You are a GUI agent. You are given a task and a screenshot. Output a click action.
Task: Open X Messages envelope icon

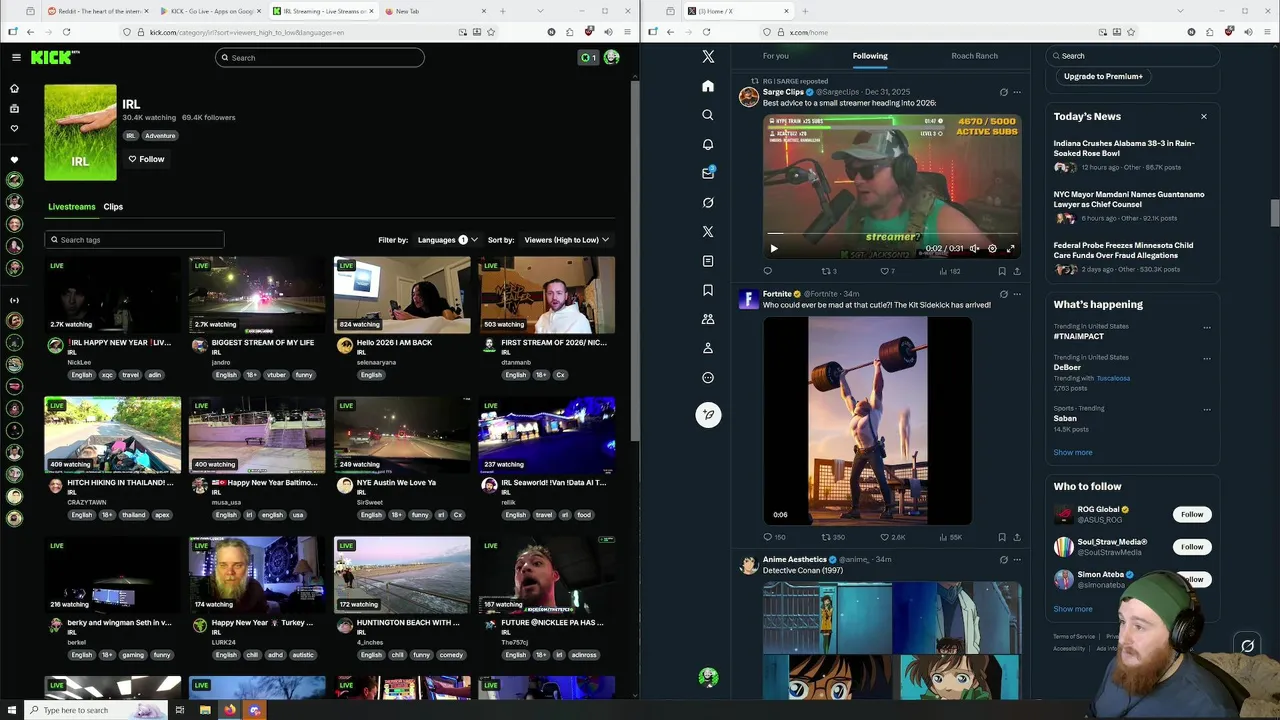(x=708, y=173)
